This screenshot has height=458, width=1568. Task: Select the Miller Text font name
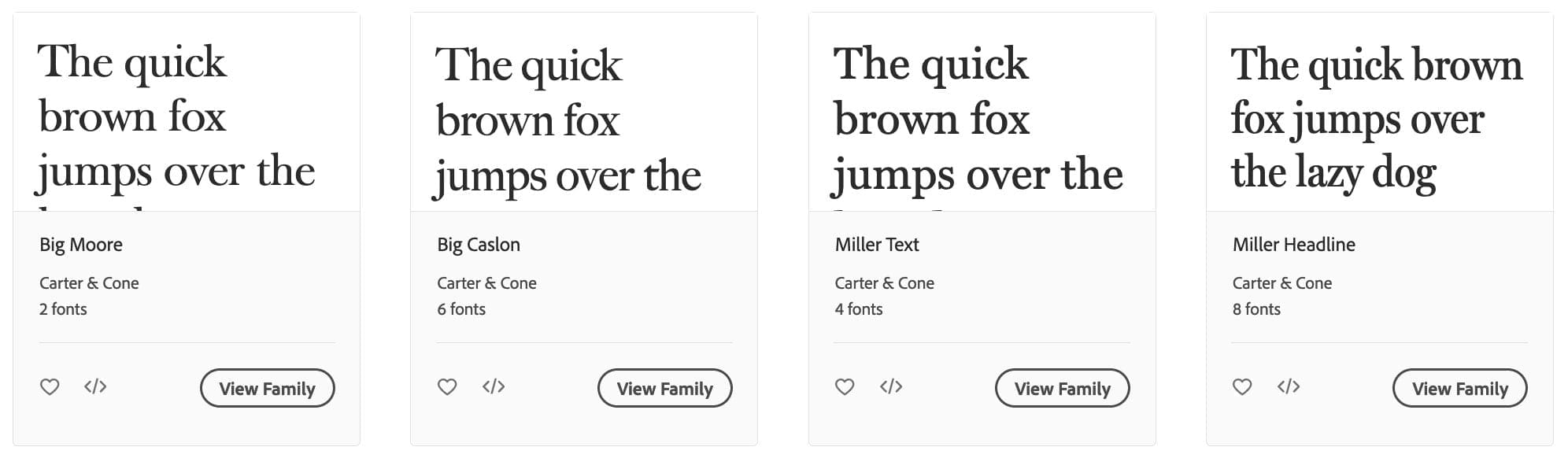[x=876, y=245]
